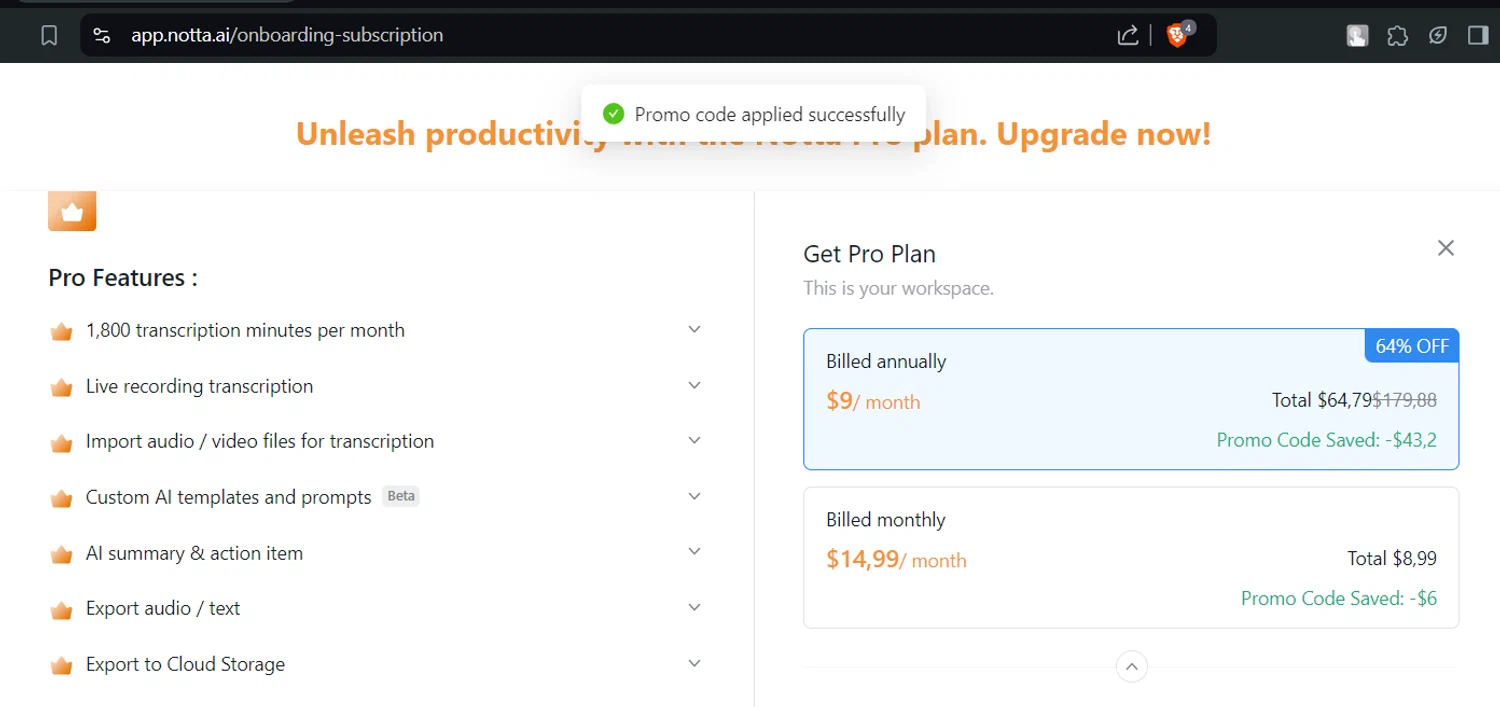Image resolution: width=1500 pixels, height=707 pixels.
Task: Toggle the browser sidebar panel icon
Action: point(1477,36)
